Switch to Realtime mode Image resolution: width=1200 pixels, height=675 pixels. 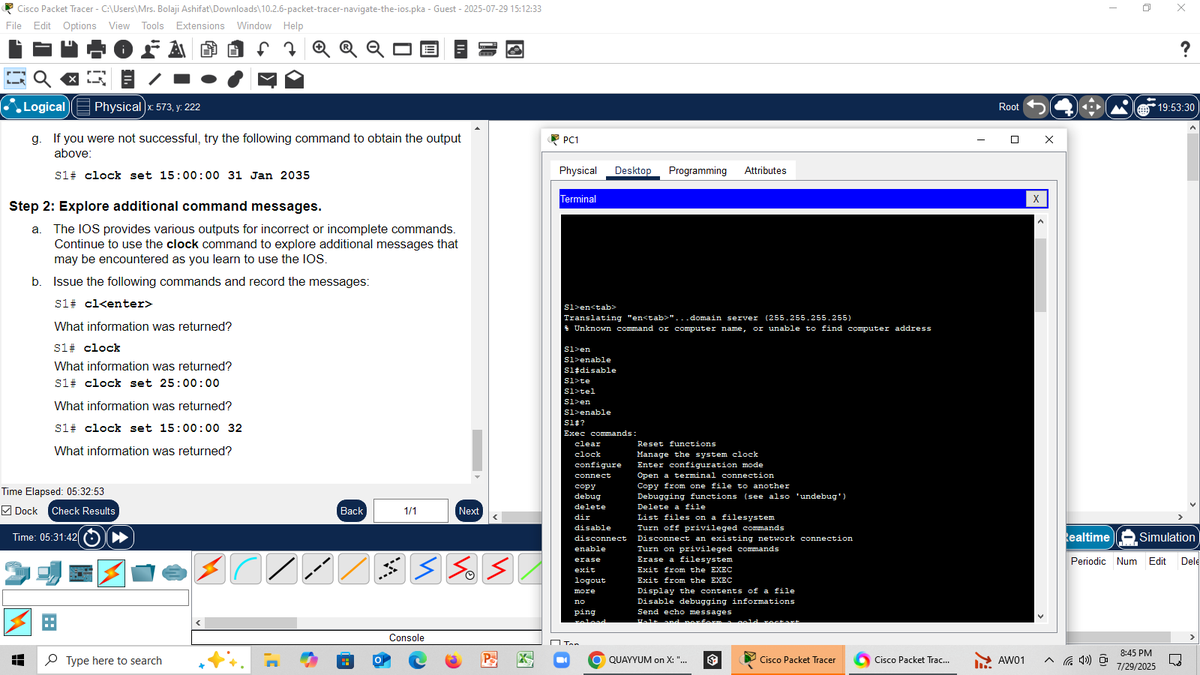pyautogui.click(x=1089, y=537)
